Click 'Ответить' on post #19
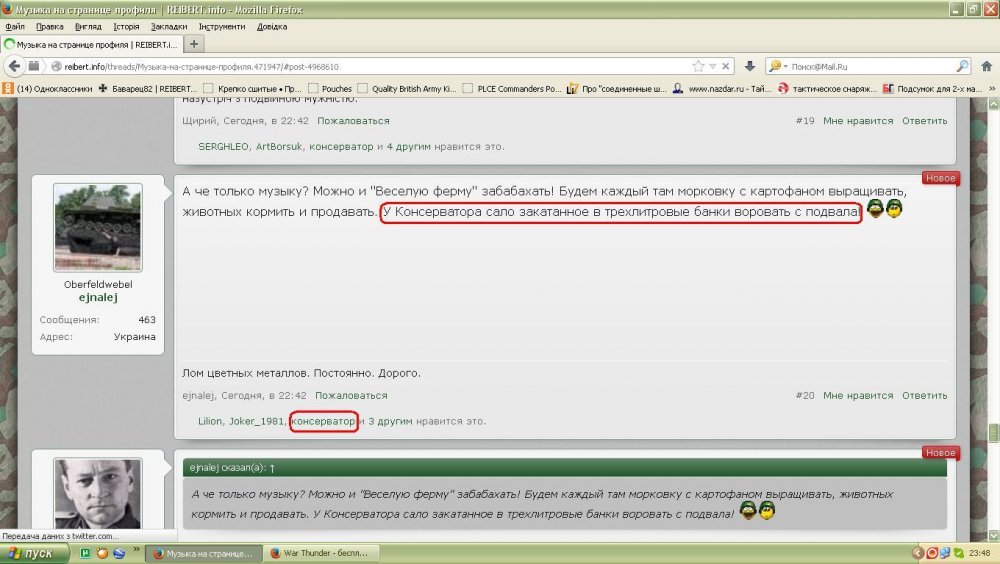 click(924, 121)
